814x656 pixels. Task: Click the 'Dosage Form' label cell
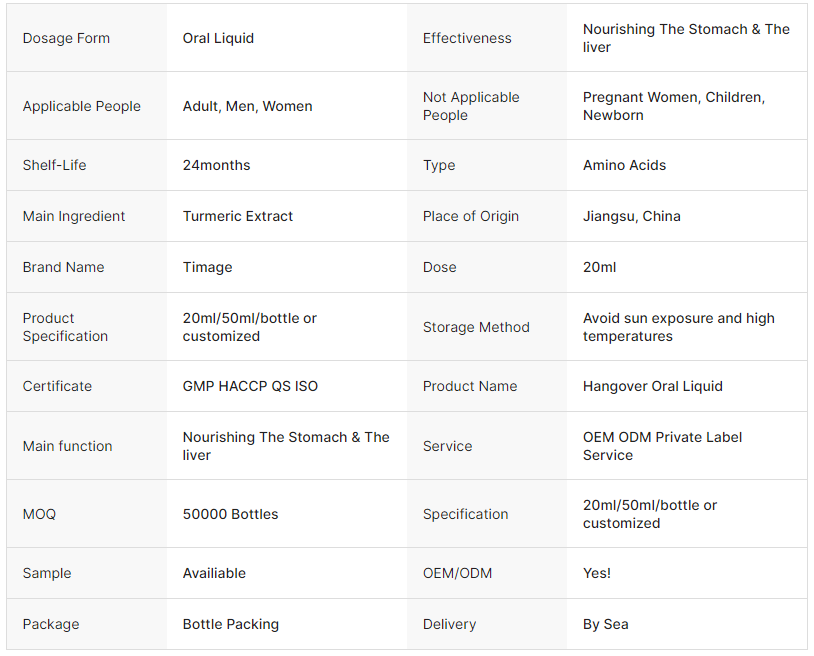pos(66,38)
